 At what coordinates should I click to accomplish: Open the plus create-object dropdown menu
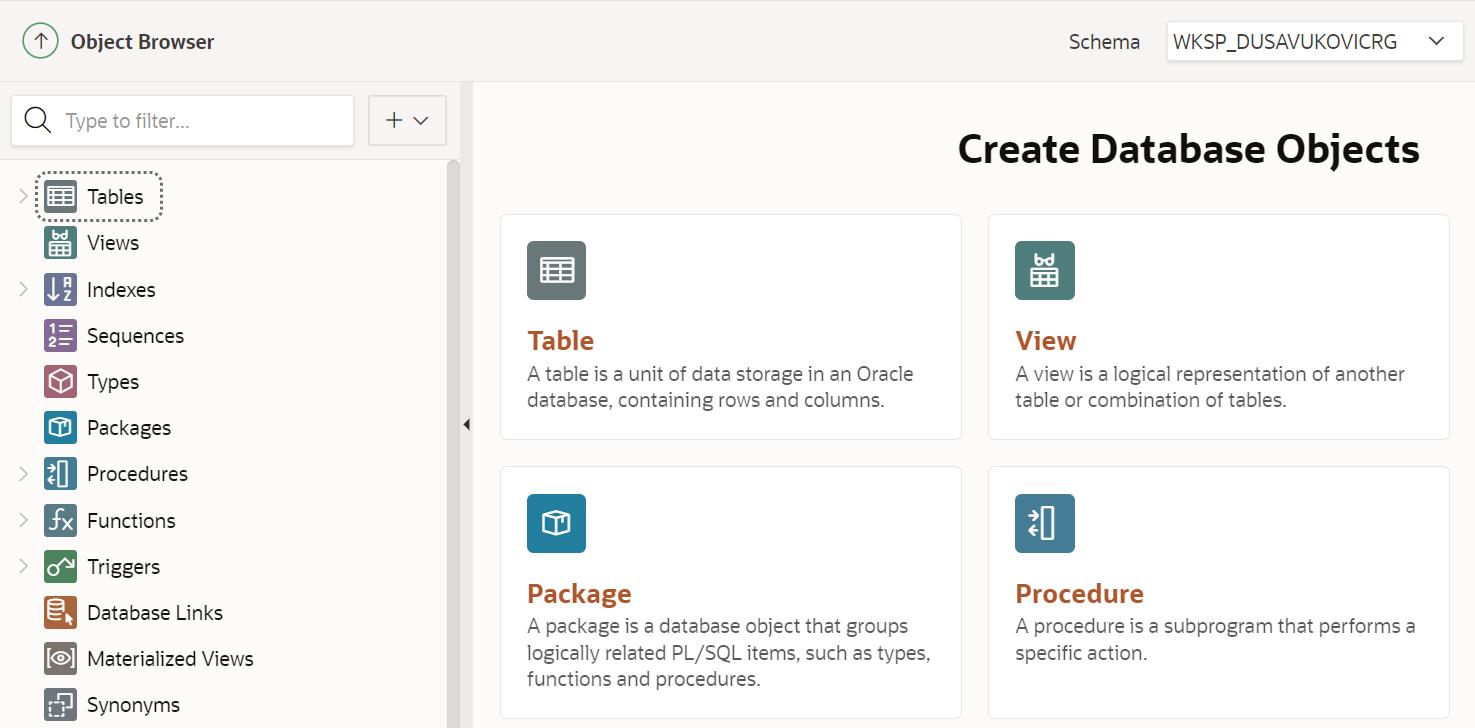tap(407, 121)
